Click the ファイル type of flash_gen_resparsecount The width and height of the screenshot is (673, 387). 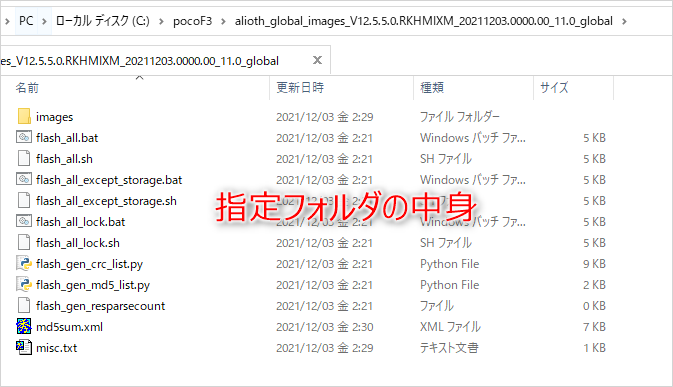click(437, 306)
